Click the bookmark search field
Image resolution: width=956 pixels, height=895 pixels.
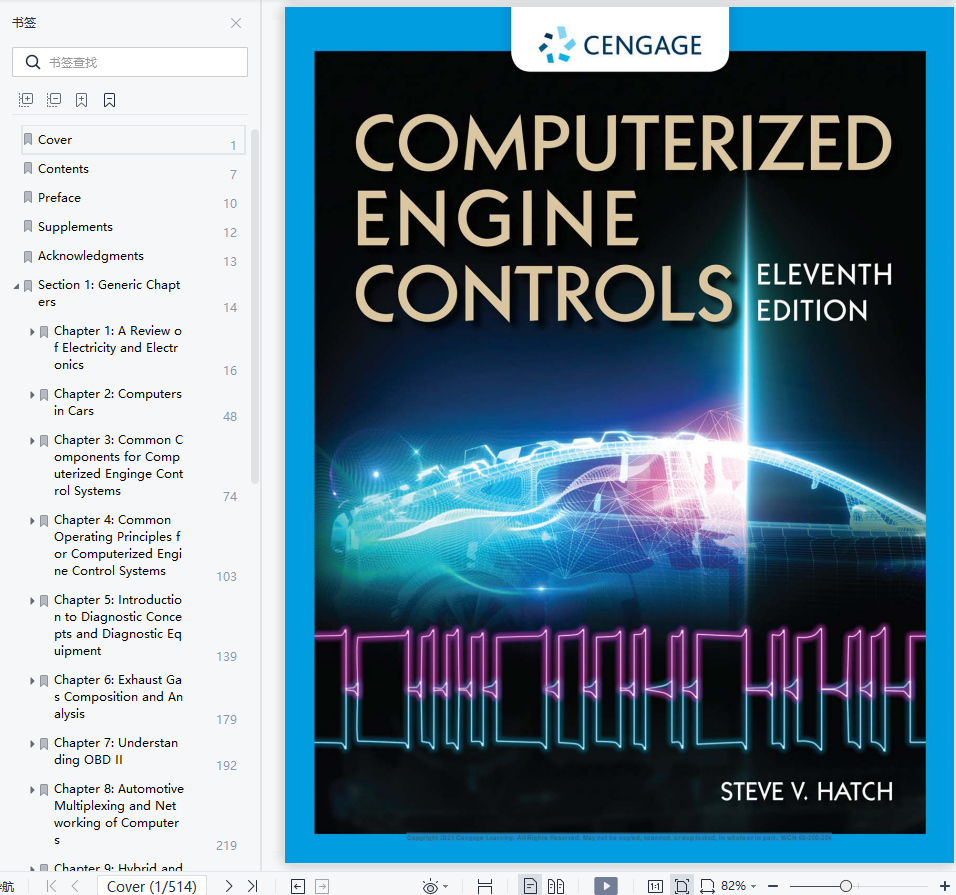[130, 62]
